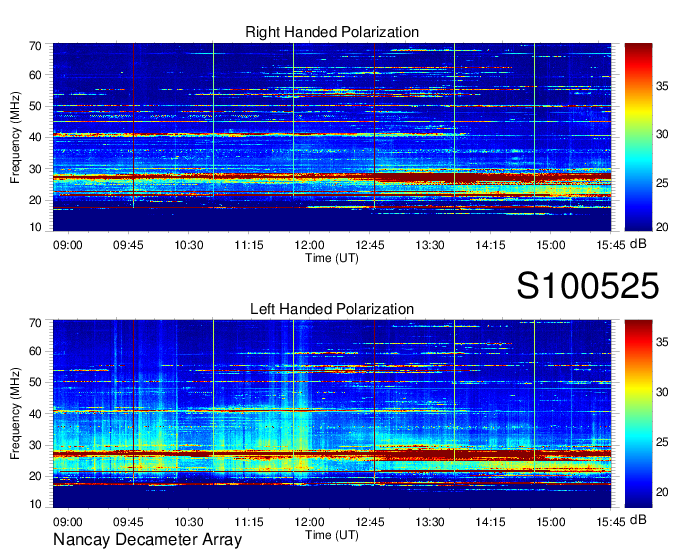Click the "30" frequency tick of the top plot

click(35, 169)
